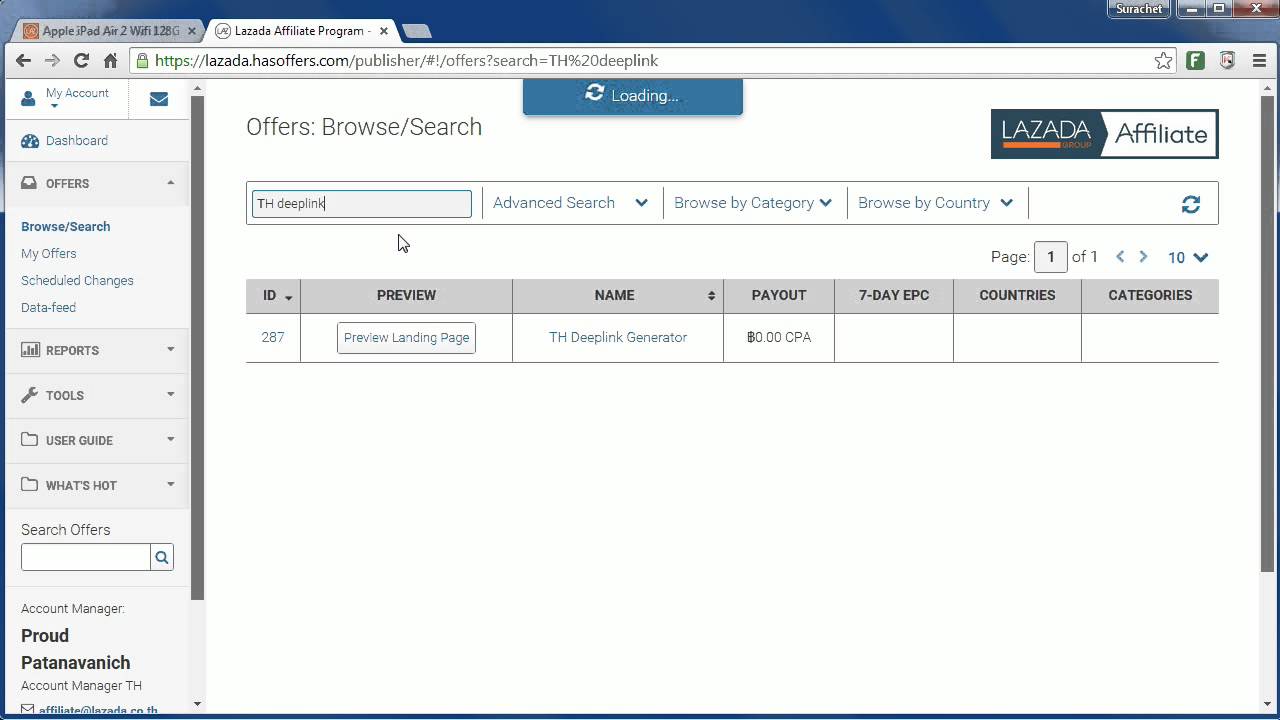This screenshot has height=720, width=1280.
Task: Open TH Deeplink Generator offer link
Action: coord(618,338)
